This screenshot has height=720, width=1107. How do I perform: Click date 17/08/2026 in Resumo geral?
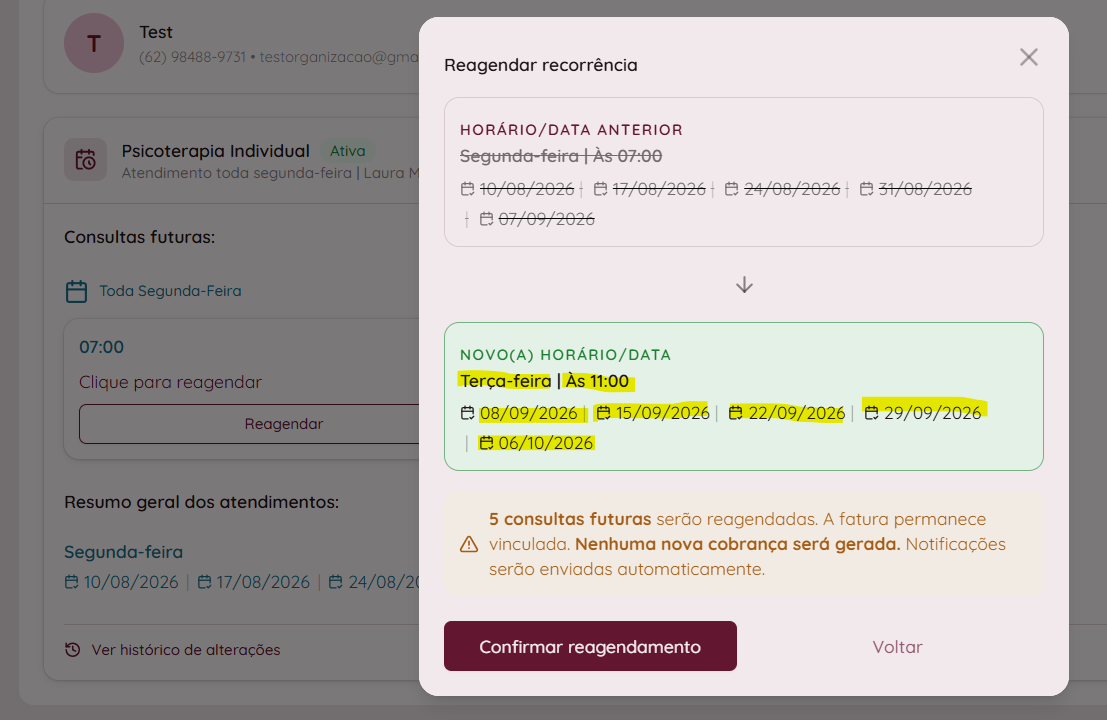point(263,582)
